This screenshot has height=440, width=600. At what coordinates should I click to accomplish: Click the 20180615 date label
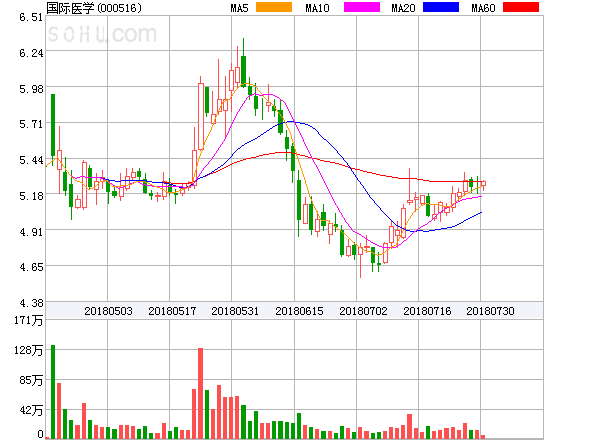click(x=299, y=311)
